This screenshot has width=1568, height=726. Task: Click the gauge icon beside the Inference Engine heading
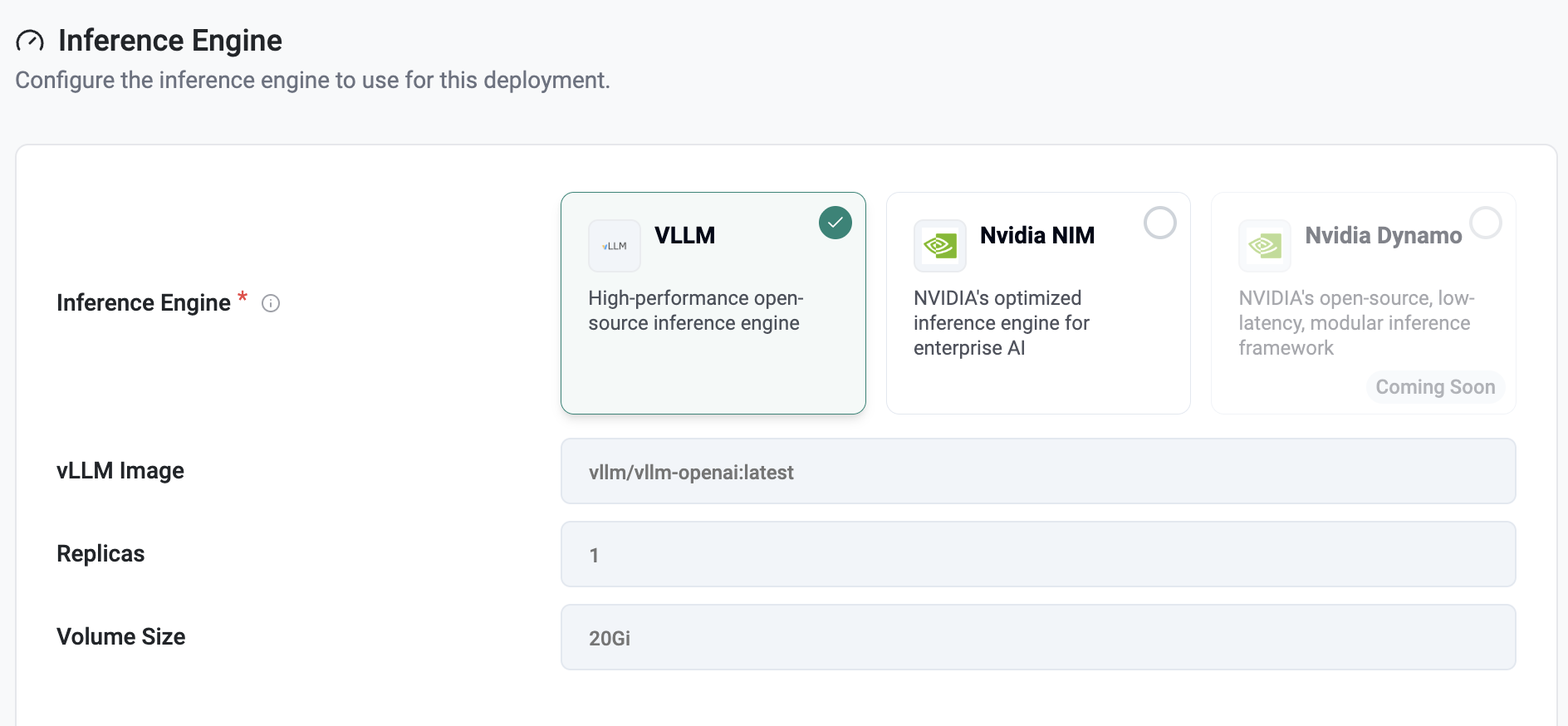[x=30, y=41]
